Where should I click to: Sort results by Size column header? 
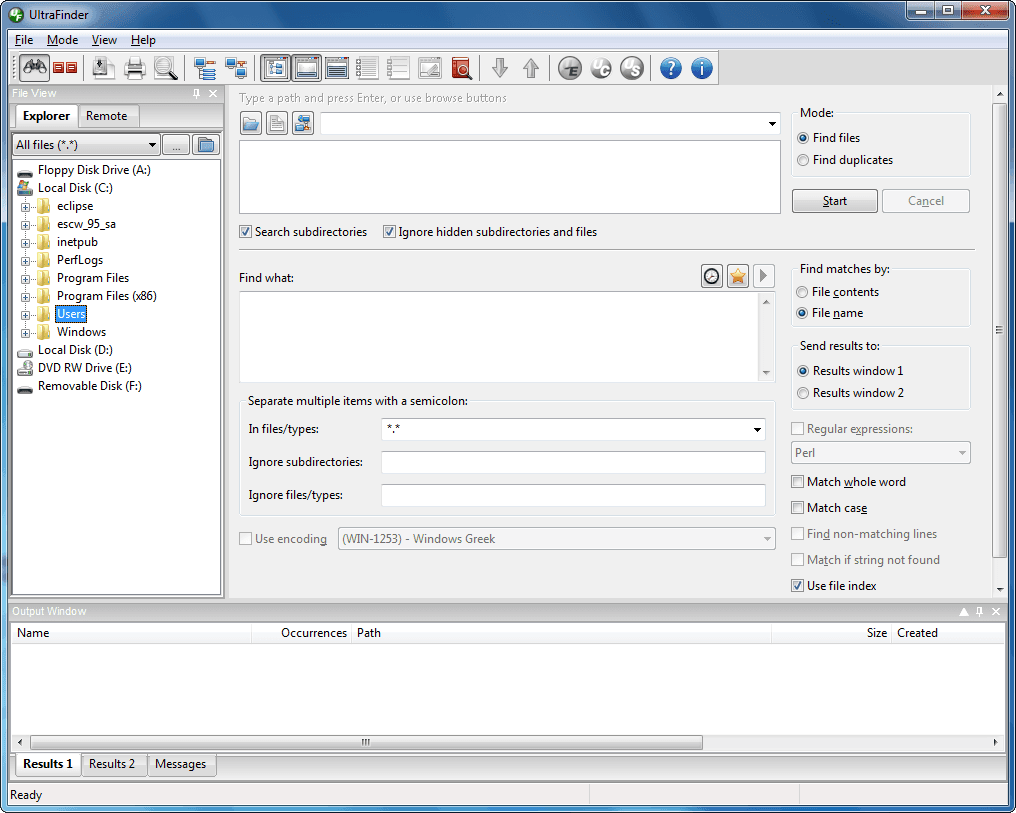831,633
